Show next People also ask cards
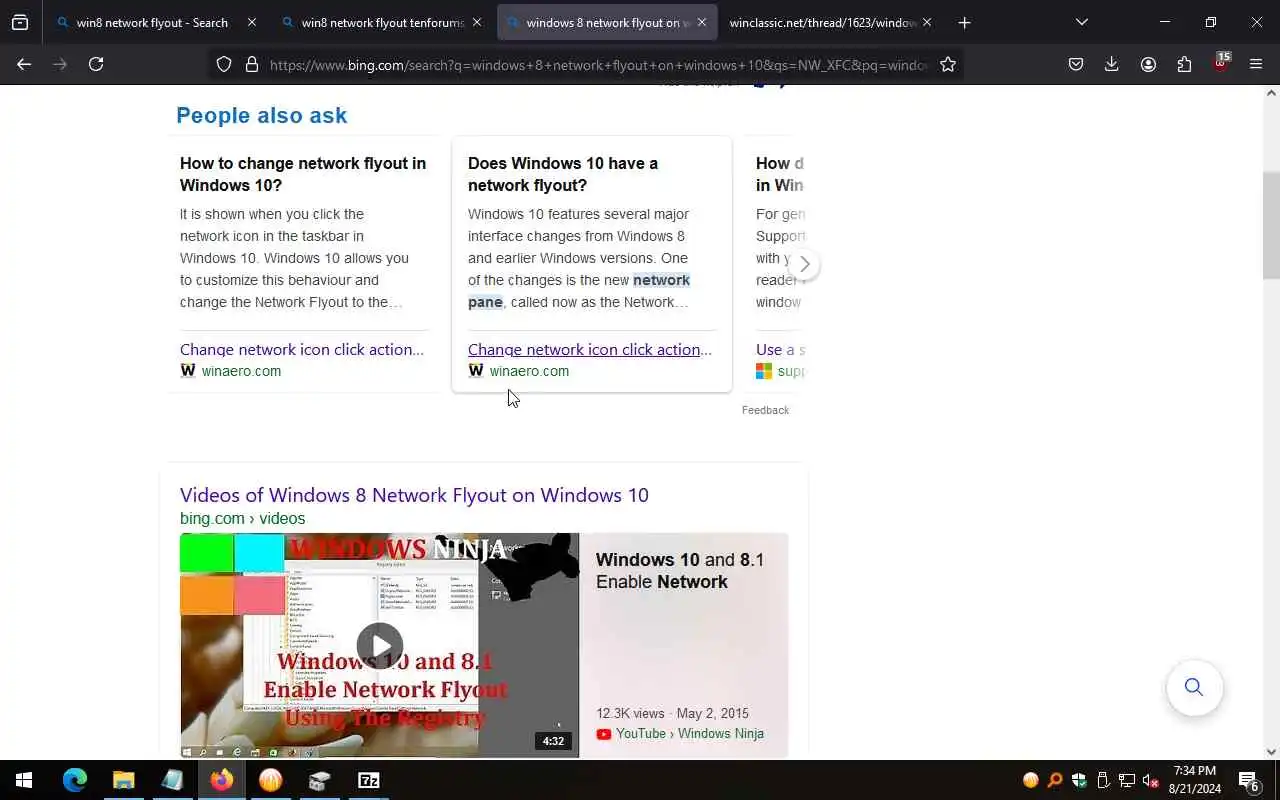The height and width of the screenshot is (800, 1280). tap(804, 264)
